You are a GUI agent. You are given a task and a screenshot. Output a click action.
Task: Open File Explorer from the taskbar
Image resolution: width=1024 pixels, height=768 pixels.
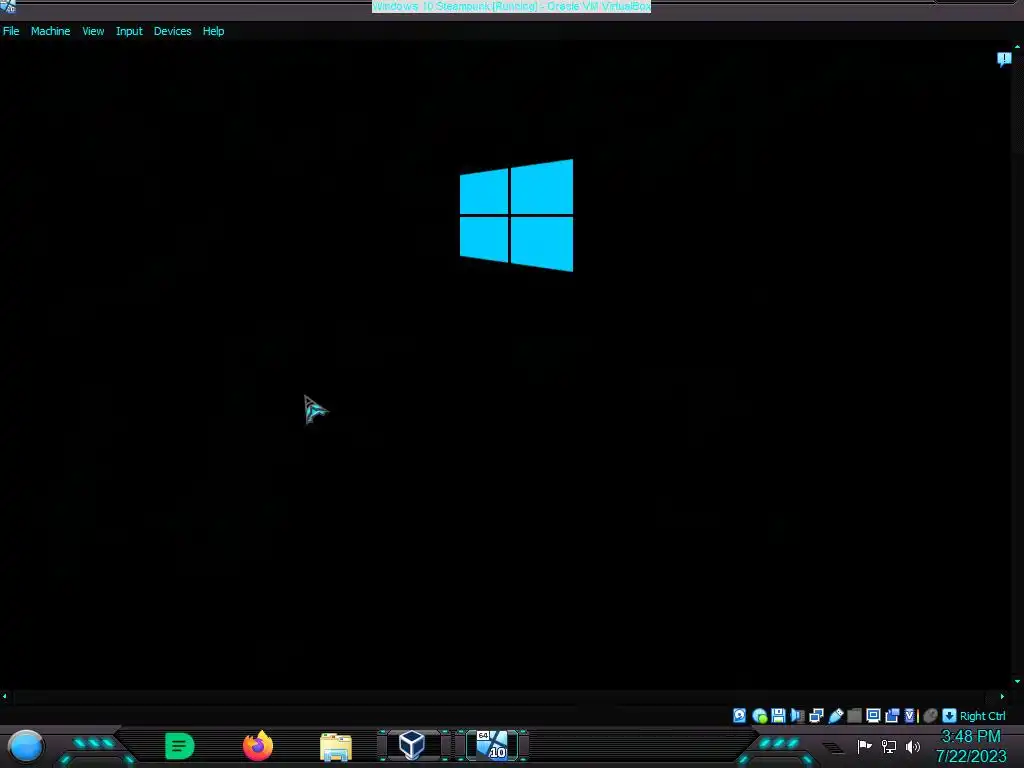336,746
